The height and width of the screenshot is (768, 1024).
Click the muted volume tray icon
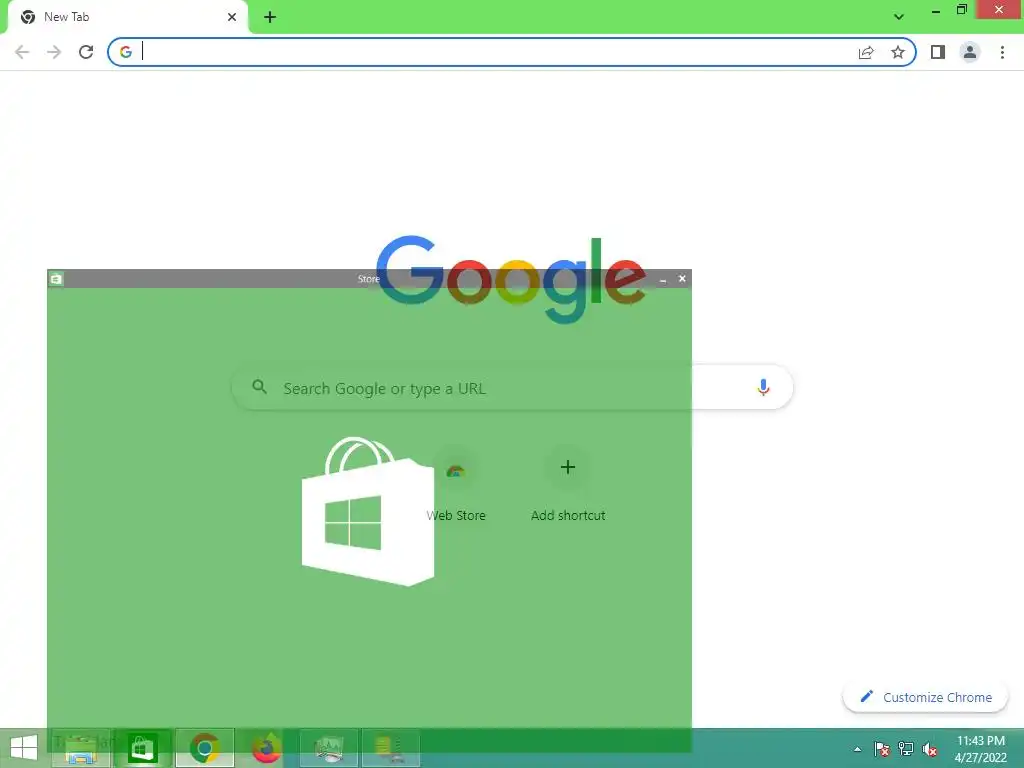tap(929, 749)
